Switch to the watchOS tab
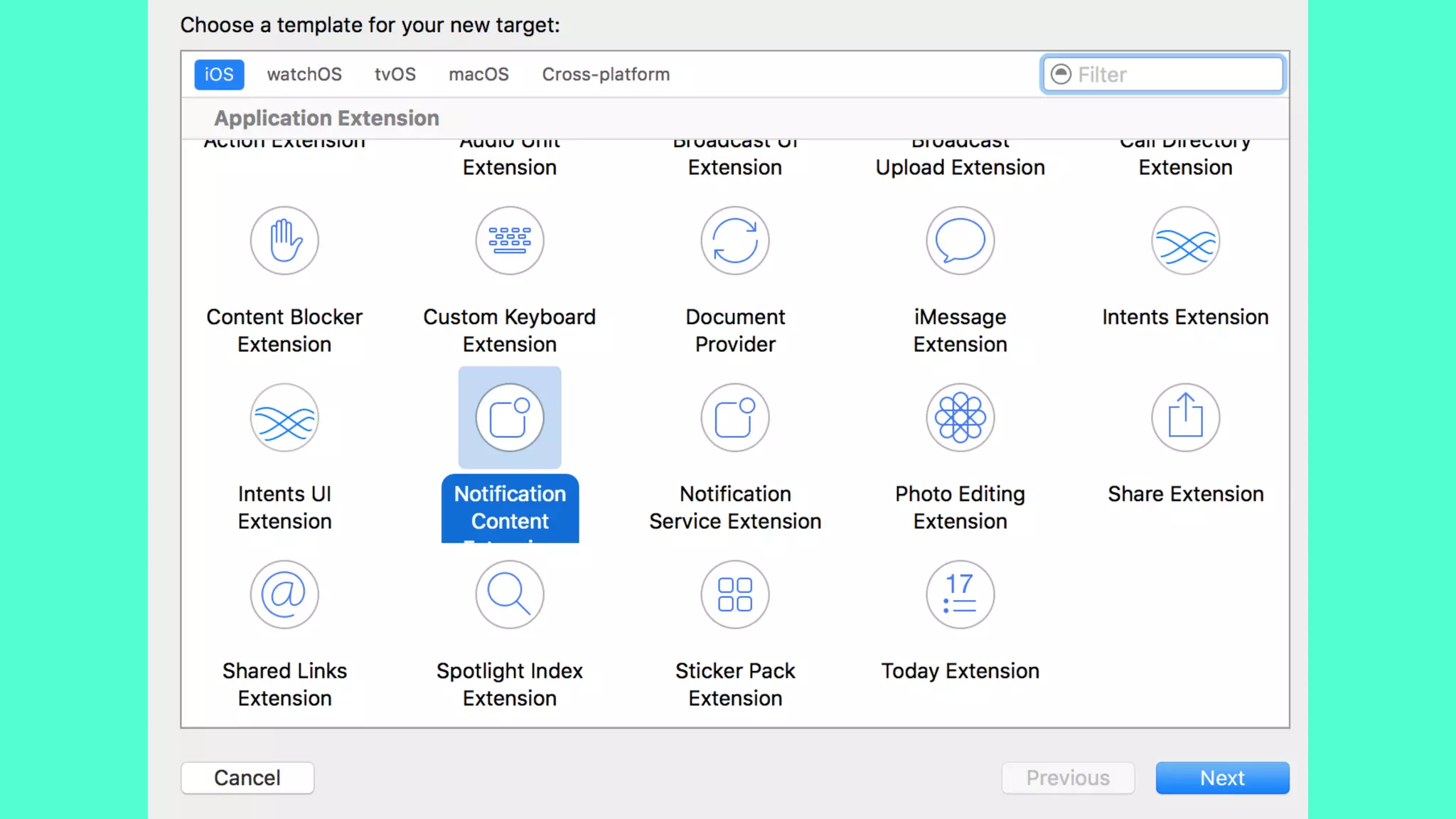This screenshot has width=1456, height=819. [x=304, y=75]
